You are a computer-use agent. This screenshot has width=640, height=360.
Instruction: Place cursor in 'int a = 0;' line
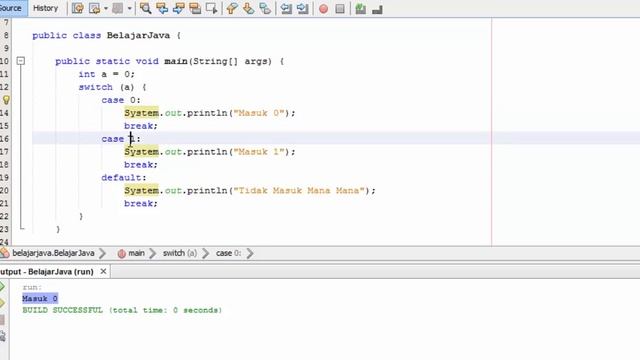point(107,74)
